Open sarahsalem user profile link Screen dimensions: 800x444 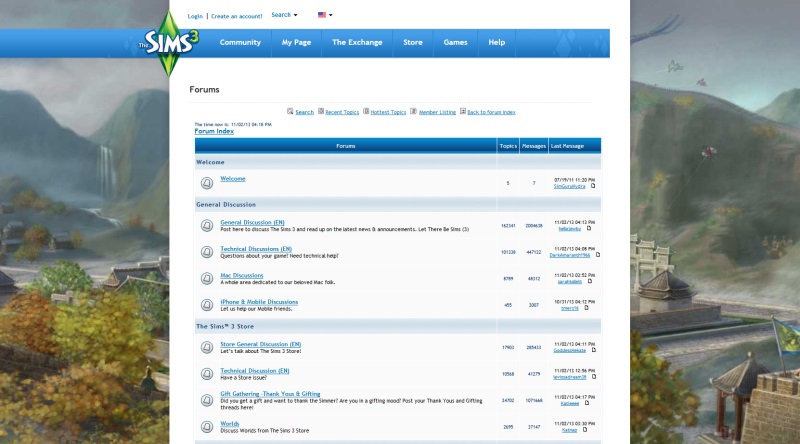pyautogui.click(x=570, y=281)
